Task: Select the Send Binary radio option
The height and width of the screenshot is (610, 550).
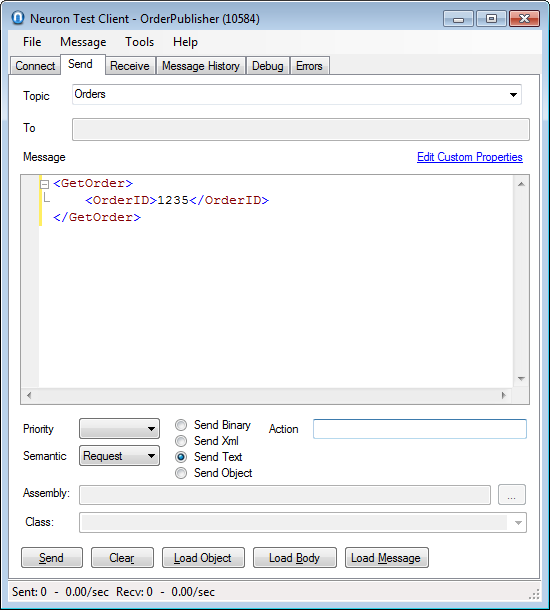Action: (181, 425)
